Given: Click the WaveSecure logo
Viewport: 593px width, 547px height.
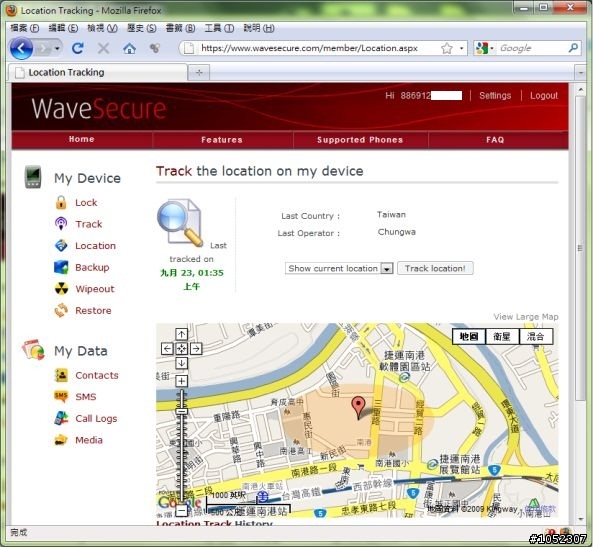Looking at the screenshot, I should [x=99, y=109].
